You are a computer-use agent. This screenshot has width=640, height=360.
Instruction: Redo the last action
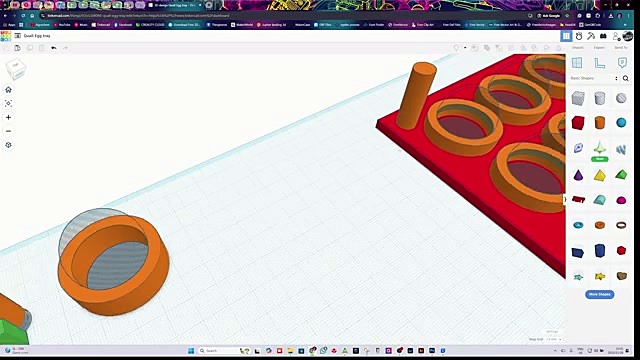pos(65,48)
